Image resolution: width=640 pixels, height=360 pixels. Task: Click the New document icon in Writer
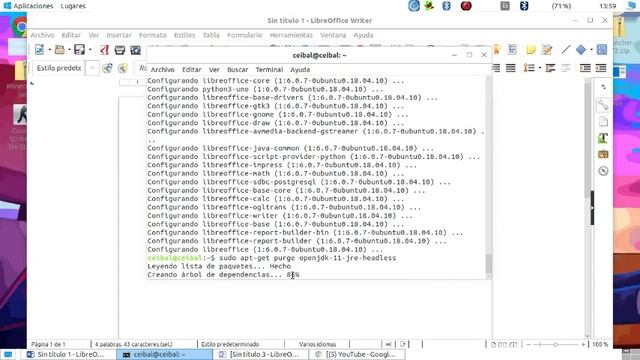point(39,50)
